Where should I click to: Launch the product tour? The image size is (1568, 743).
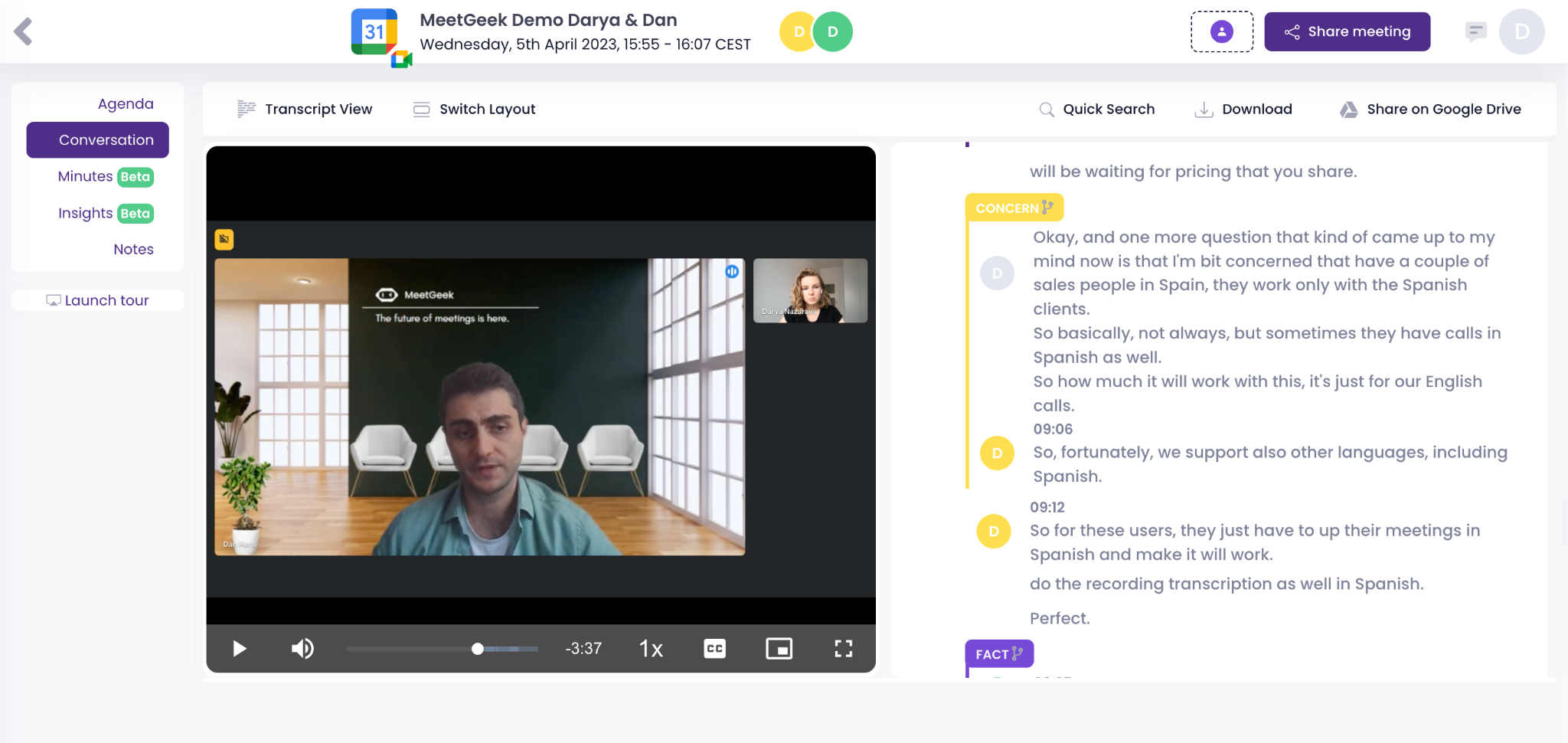[98, 300]
